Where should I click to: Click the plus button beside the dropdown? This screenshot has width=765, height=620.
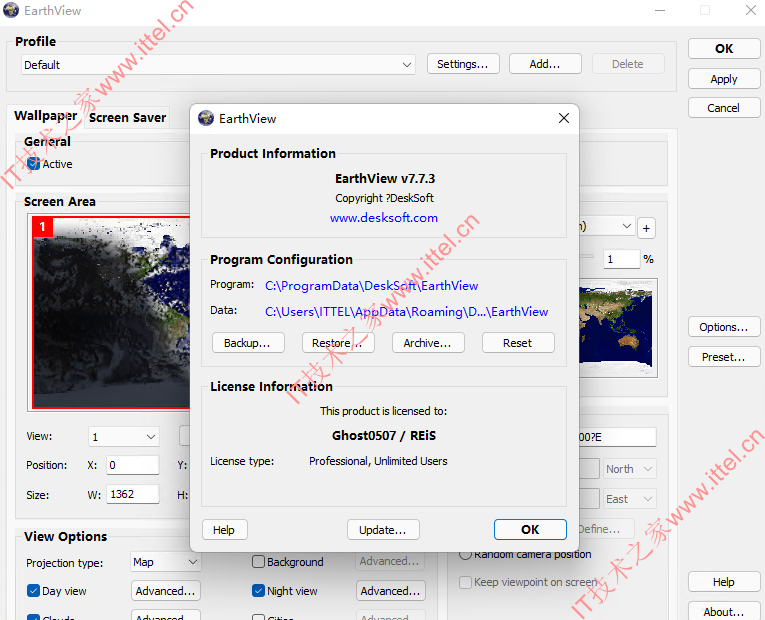click(x=646, y=228)
